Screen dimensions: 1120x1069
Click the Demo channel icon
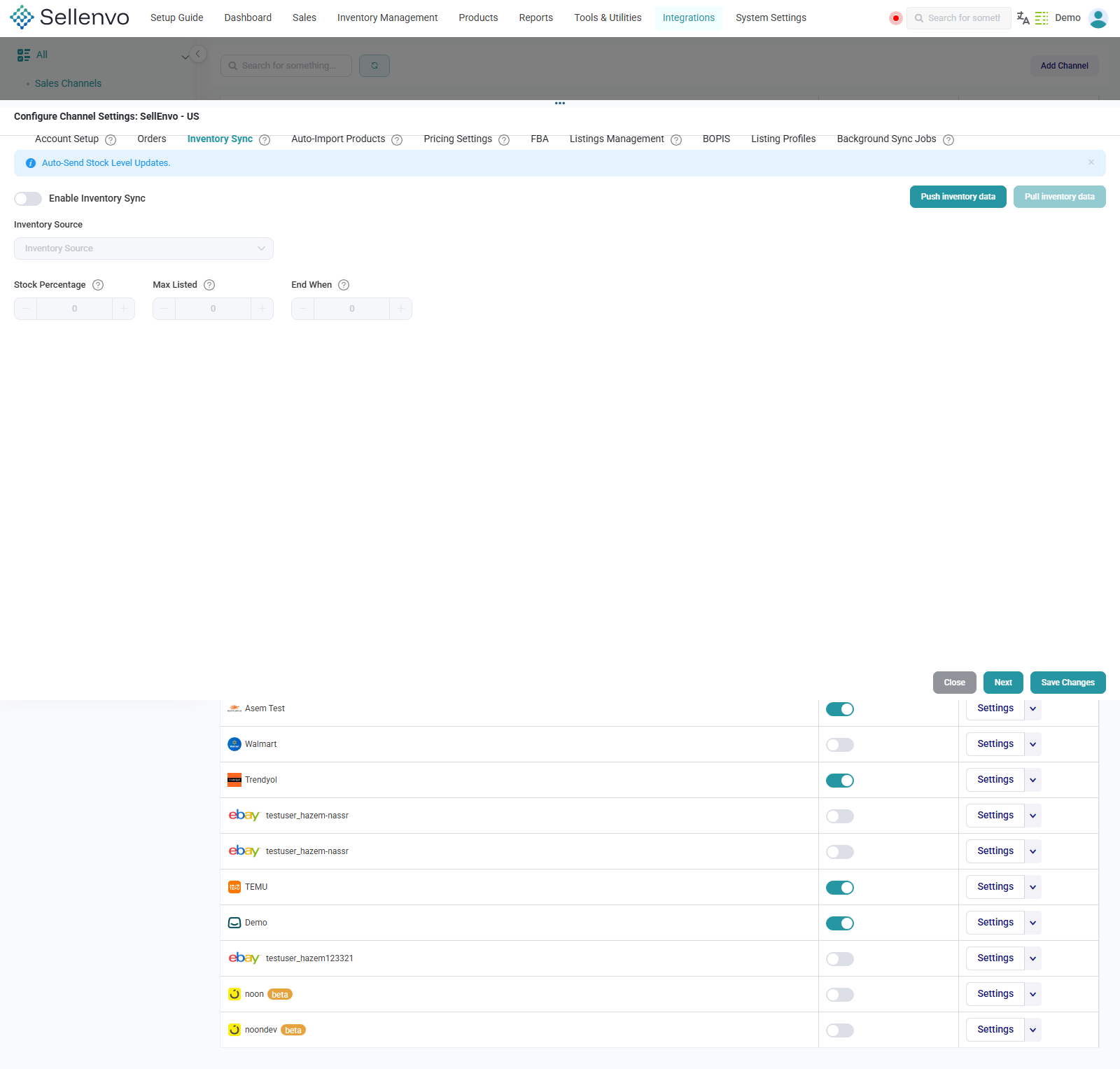[x=234, y=923]
